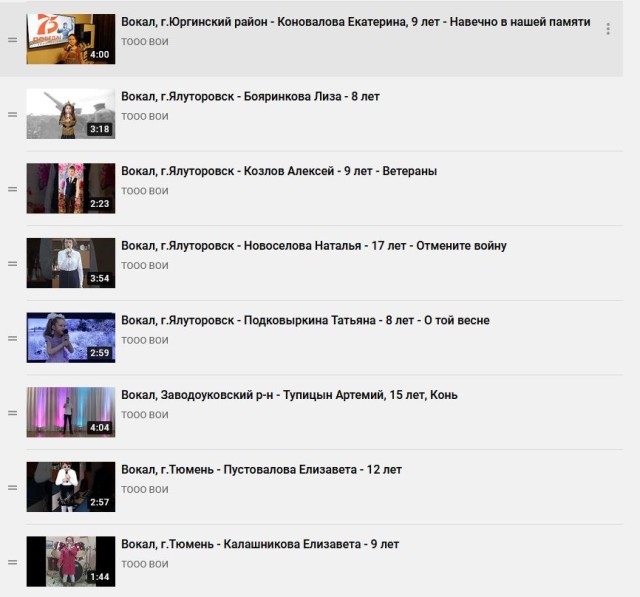Open ТООО ВОИ channel under Тупицын Артемий video

coord(145,415)
